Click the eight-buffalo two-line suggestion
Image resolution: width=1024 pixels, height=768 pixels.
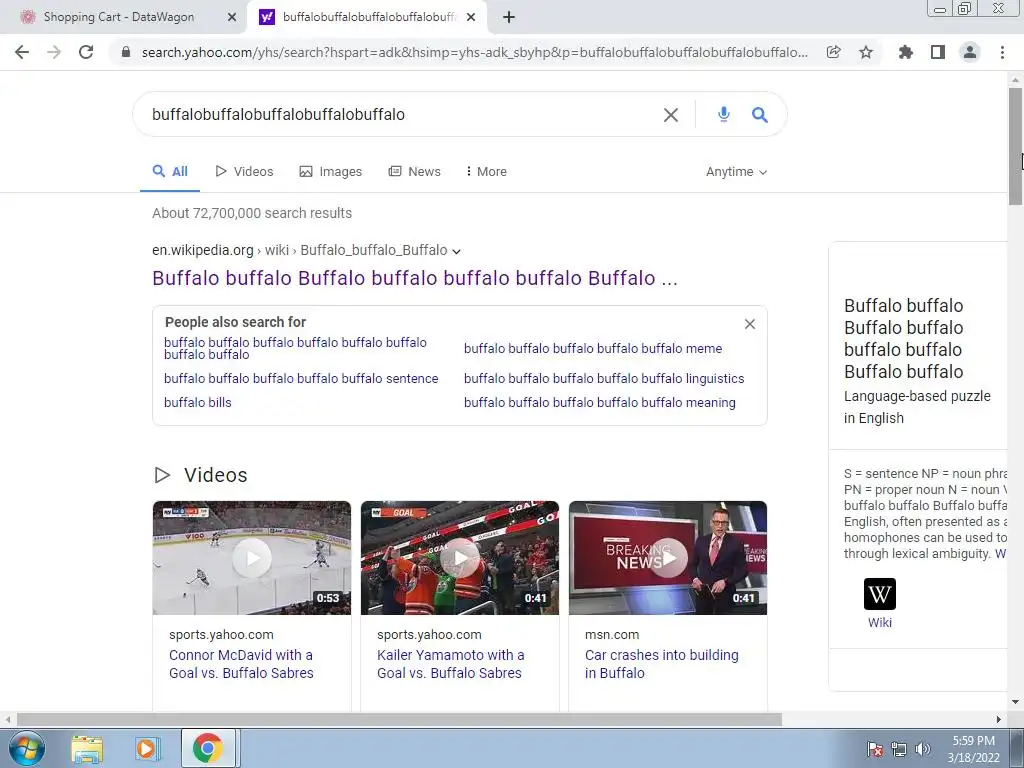[295, 349]
